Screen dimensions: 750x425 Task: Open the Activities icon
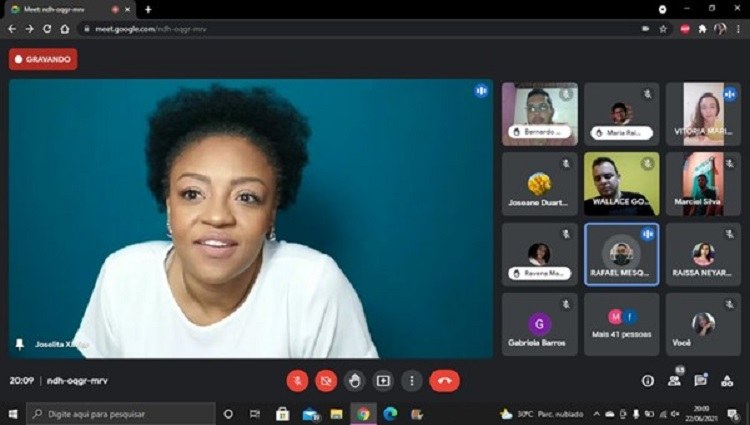(x=727, y=381)
